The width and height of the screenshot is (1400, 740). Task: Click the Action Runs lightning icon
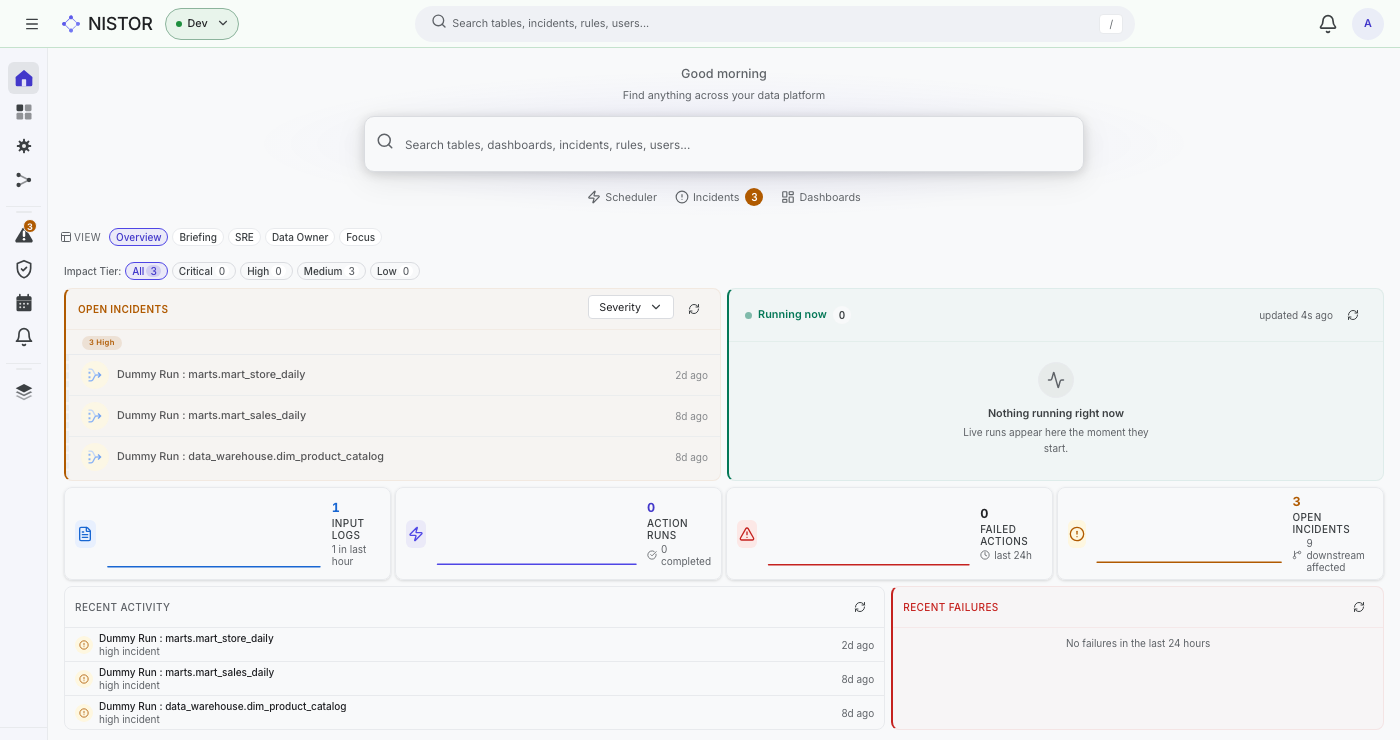(x=416, y=534)
